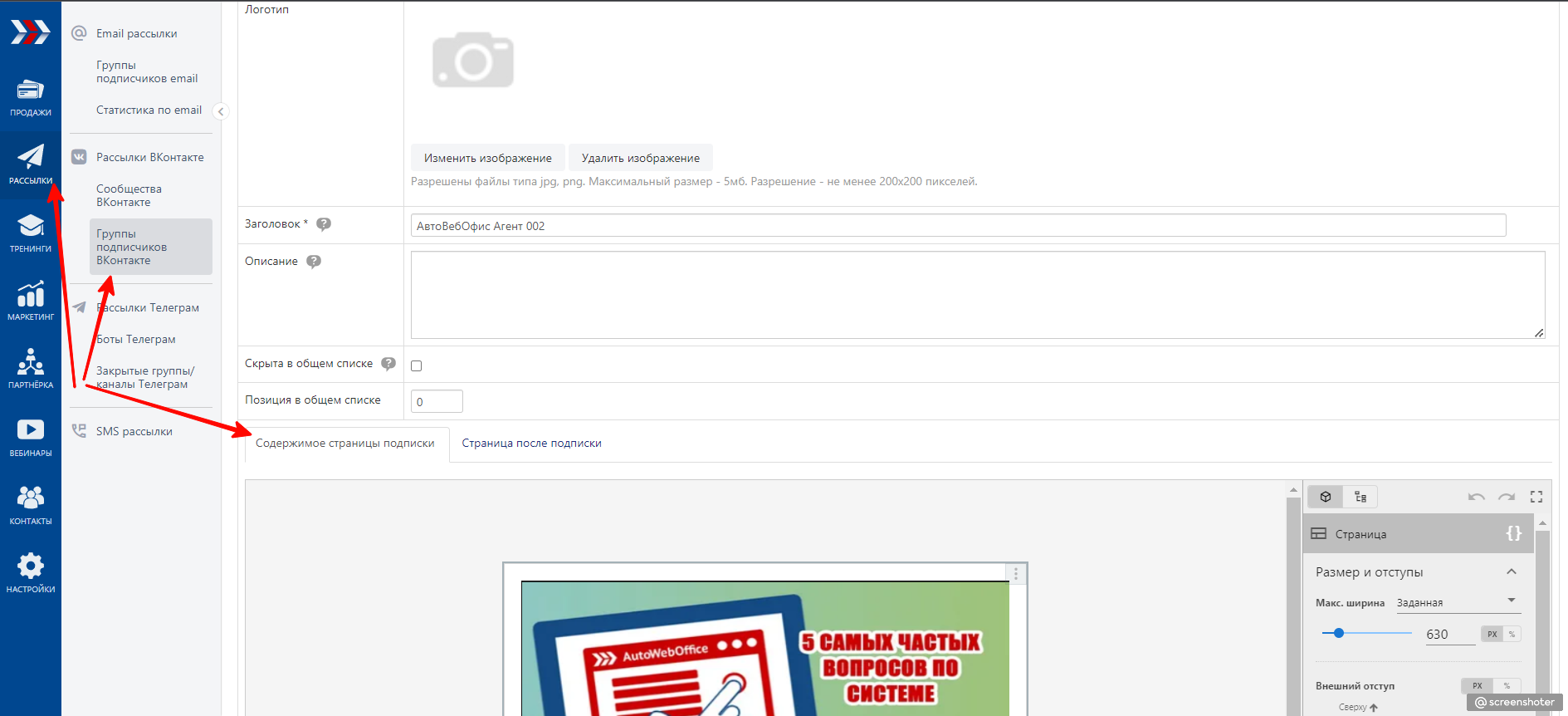Open the Настройки gear section
The image size is (1568, 716).
(31, 575)
